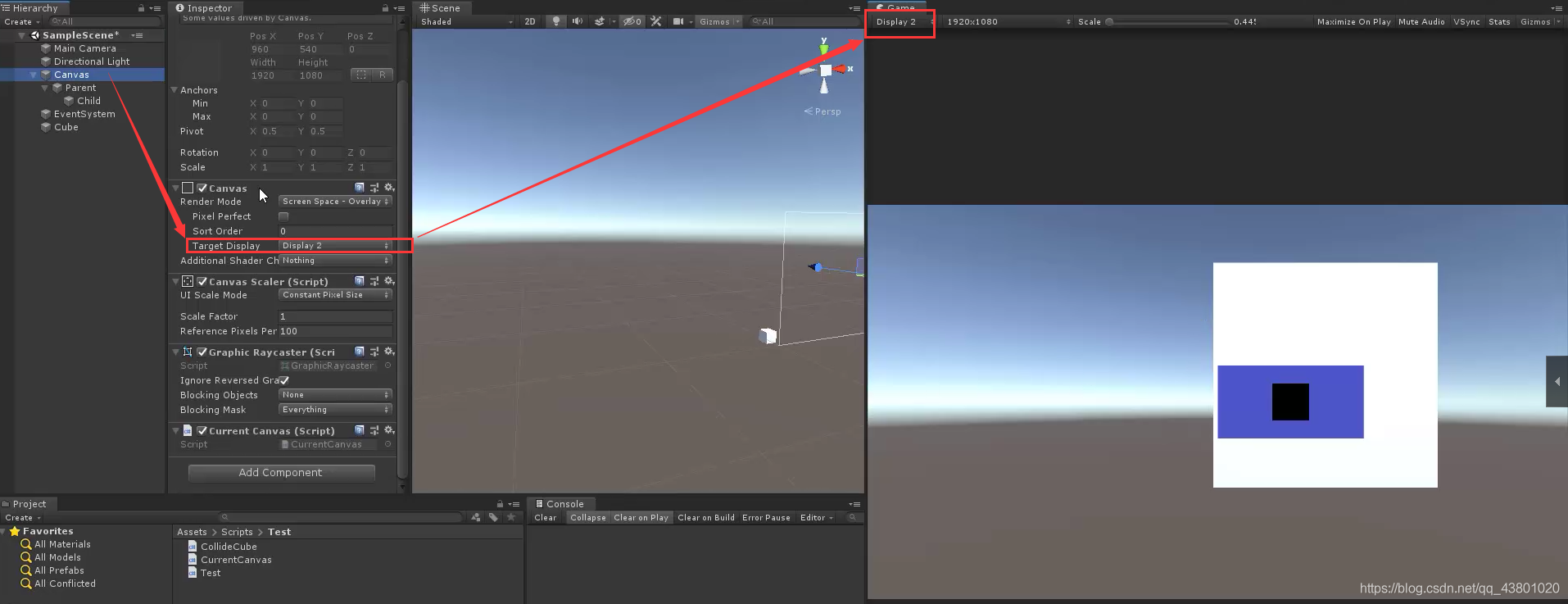Viewport: 1568px width, 604px height.
Task: Click Add Component button
Action: (x=281, y=473)
